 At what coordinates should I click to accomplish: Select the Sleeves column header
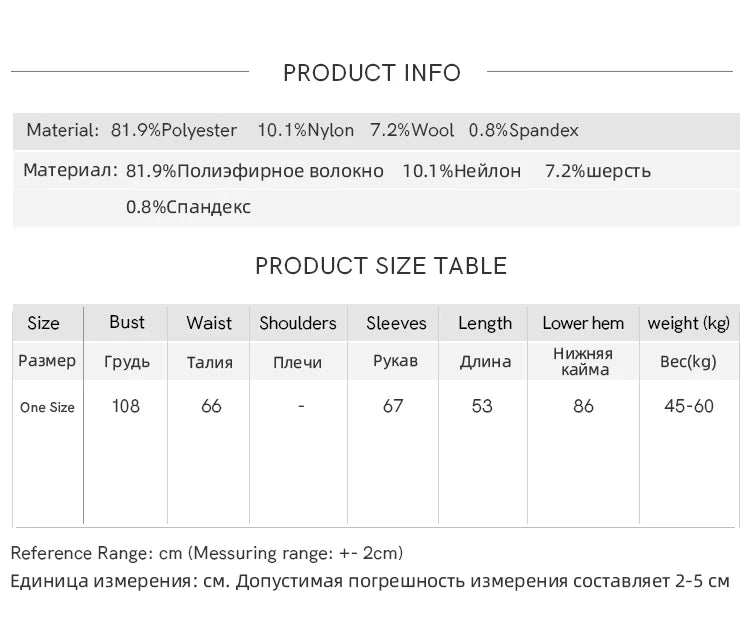pos(396,323)
